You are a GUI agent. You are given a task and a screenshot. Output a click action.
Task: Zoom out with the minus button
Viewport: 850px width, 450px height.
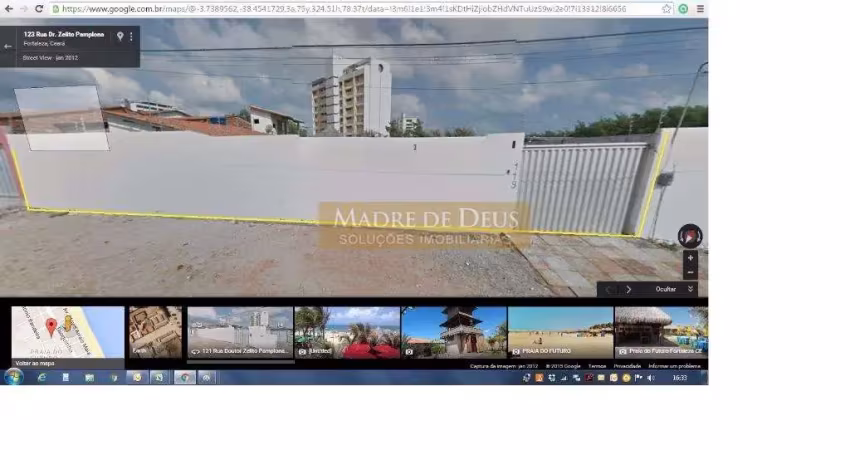pos(689,272)
